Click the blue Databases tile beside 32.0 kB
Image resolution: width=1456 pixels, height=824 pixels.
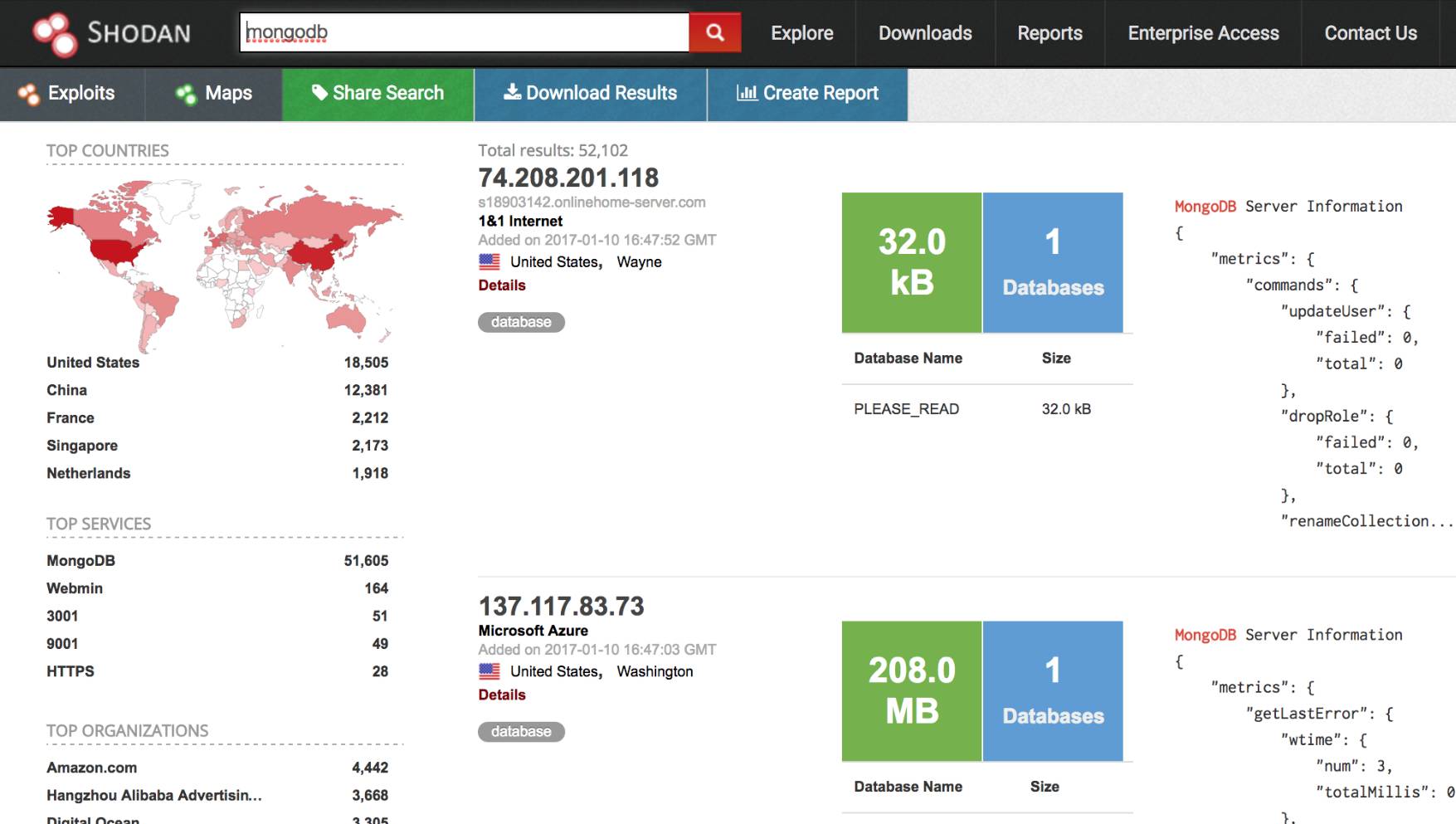click(x=1053, y=262)
